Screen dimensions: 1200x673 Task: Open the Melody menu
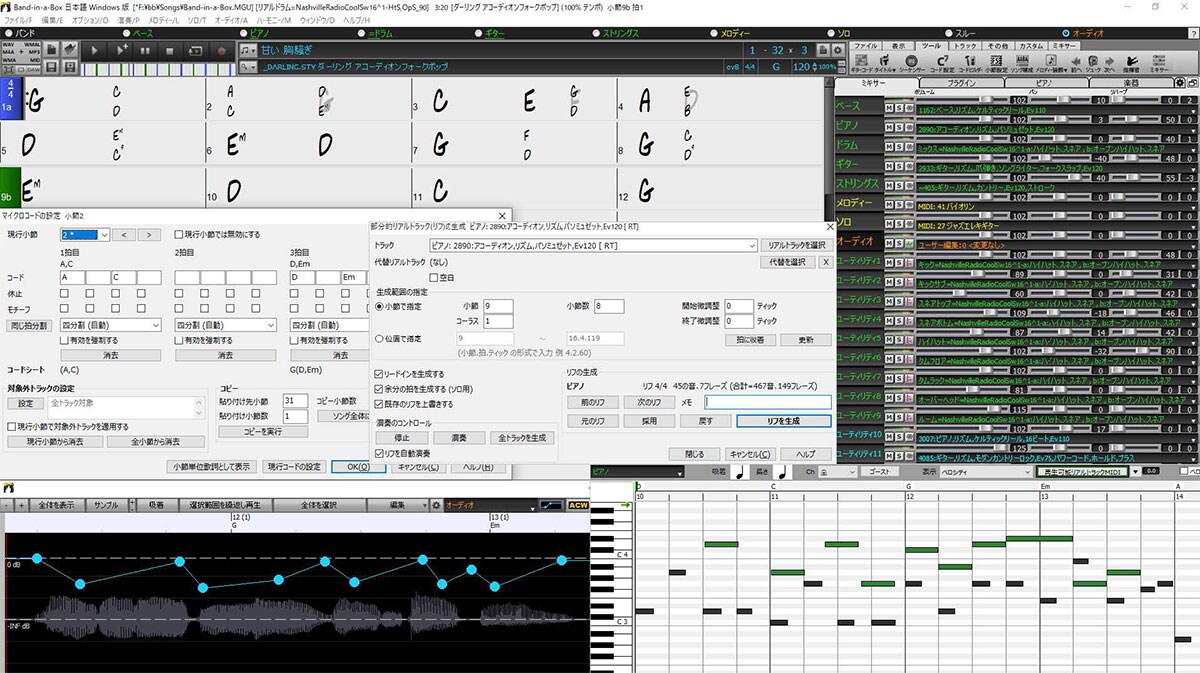click(x=165, y=20)
